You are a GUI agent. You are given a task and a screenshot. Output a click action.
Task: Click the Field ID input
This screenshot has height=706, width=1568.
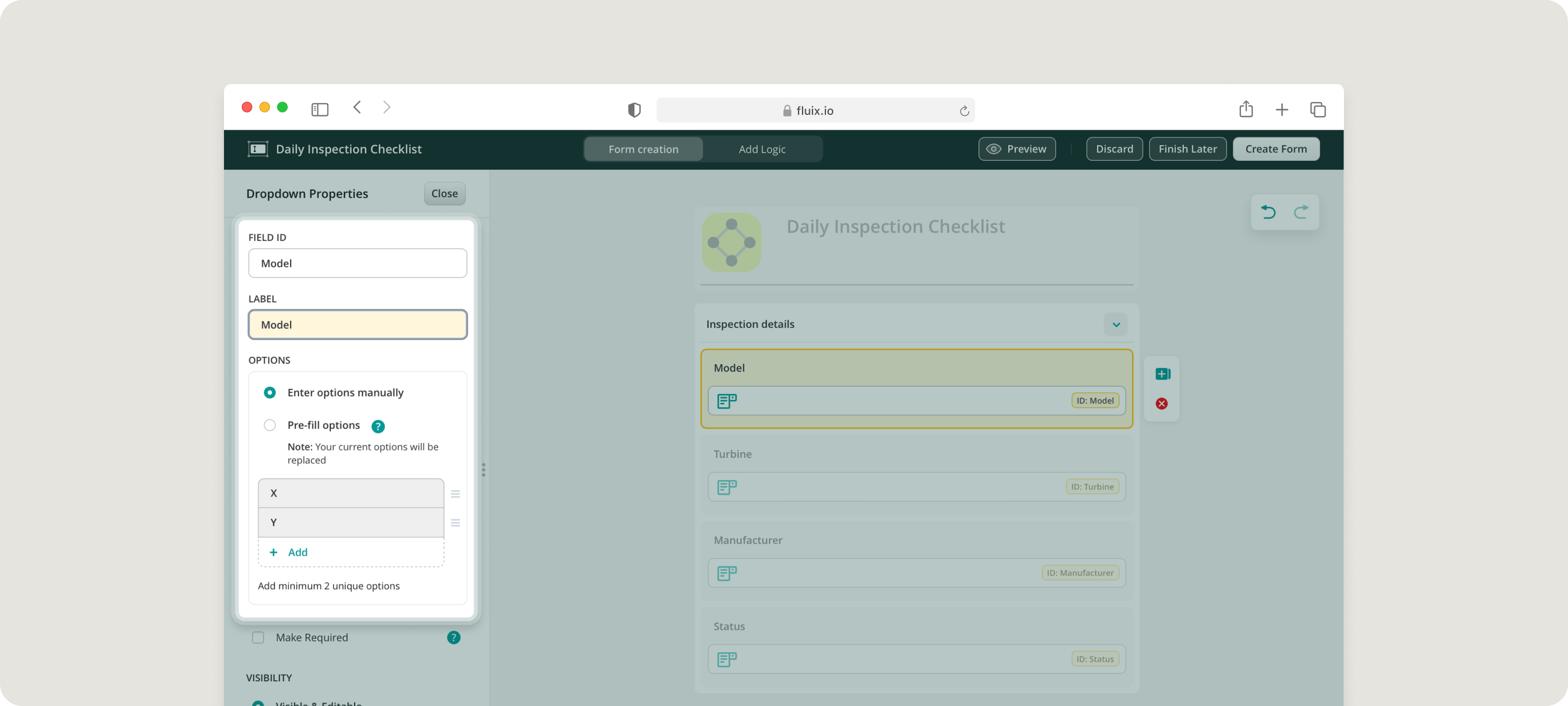coord(357,264)
